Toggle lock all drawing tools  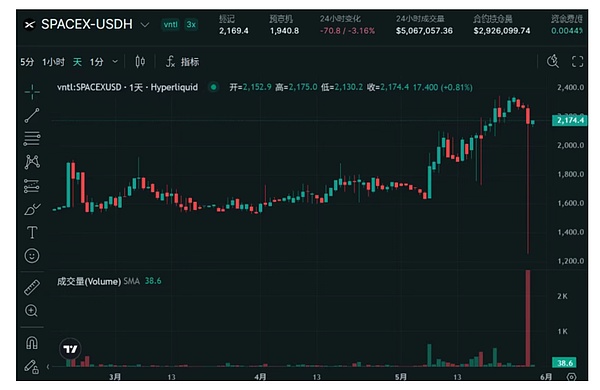tap(32, 367)
